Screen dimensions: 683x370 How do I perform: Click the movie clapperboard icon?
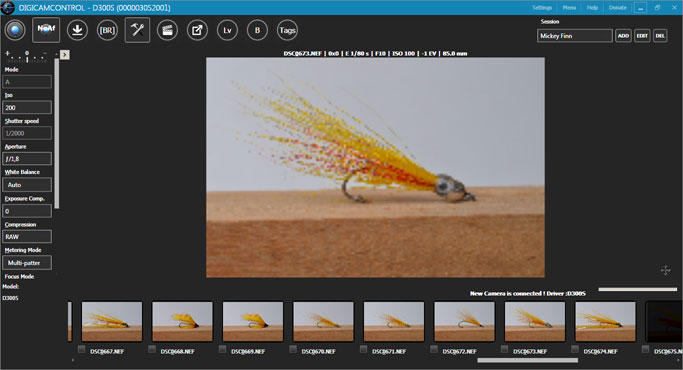[x=167, y=30]
